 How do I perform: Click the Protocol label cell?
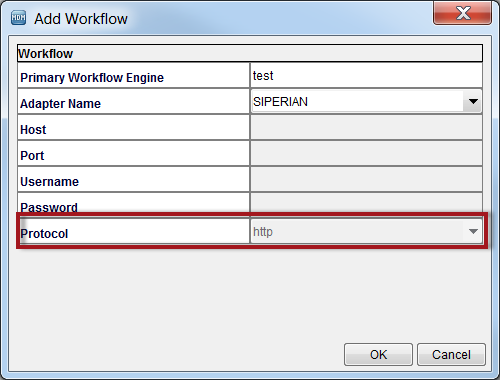coord(134,232)
